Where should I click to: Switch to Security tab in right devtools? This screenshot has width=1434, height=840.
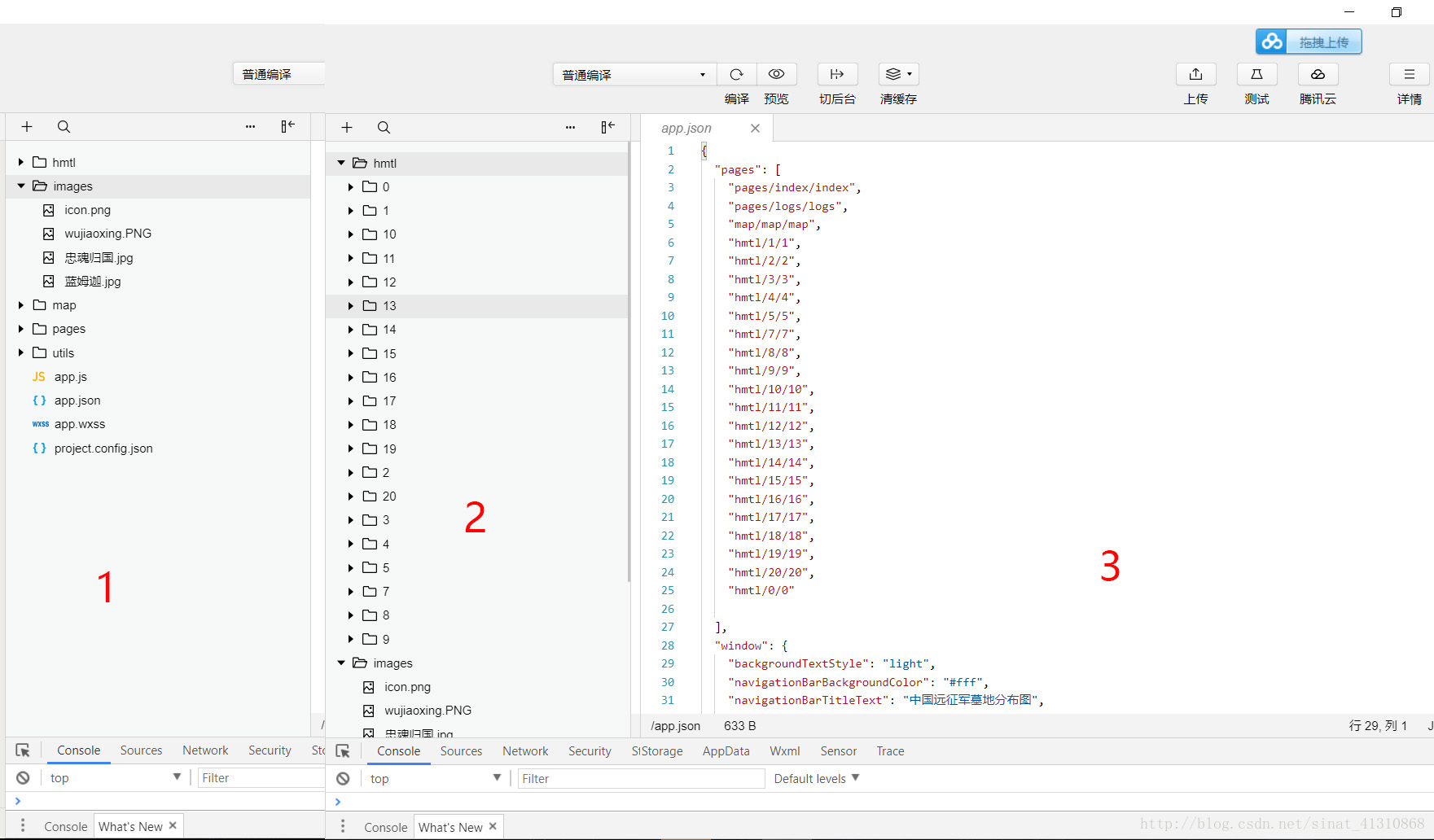(x=590, y=751)
